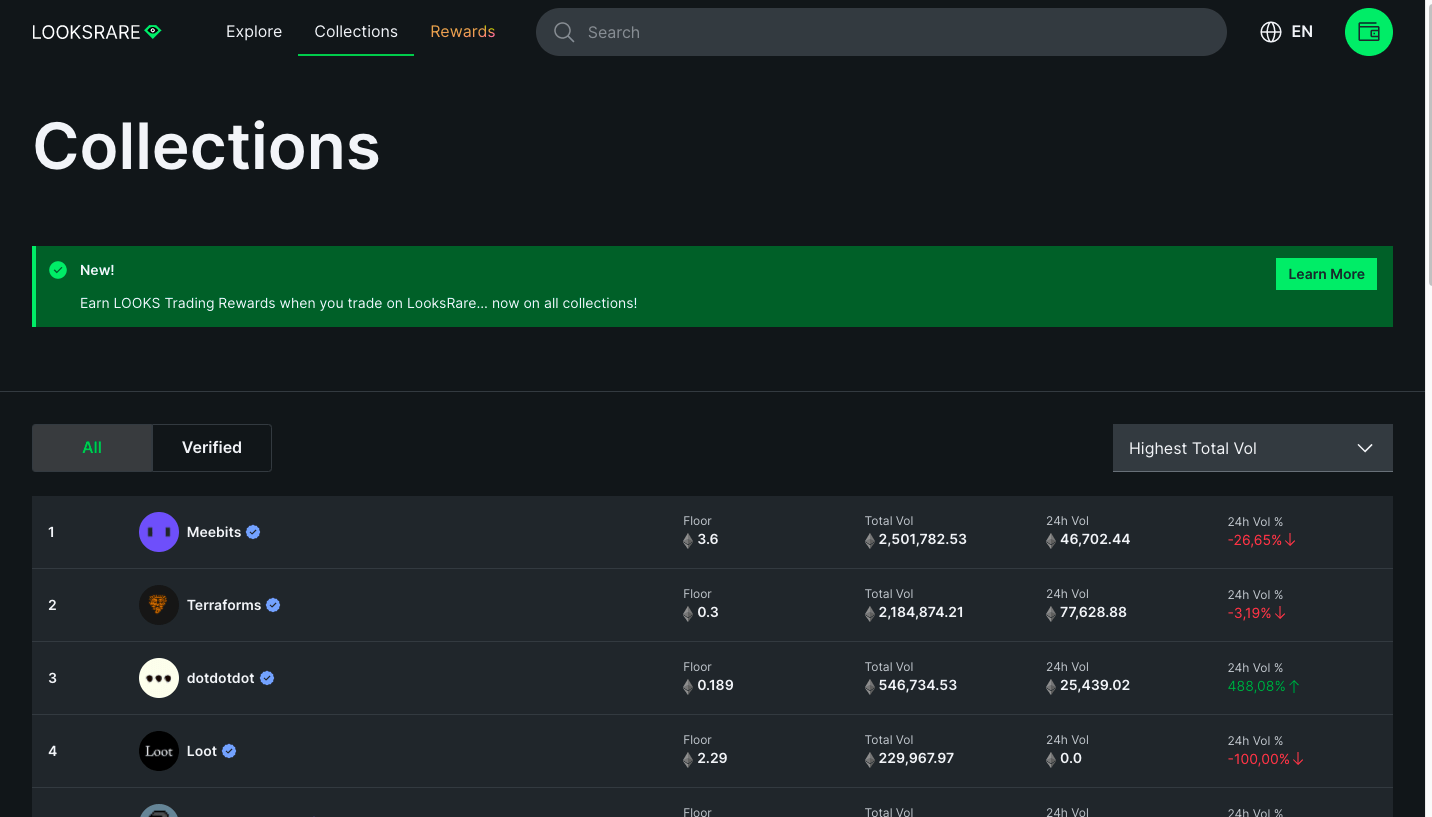Click the LooksRare logo
This screenshot has height=817, width=1432.
point(96,32)
